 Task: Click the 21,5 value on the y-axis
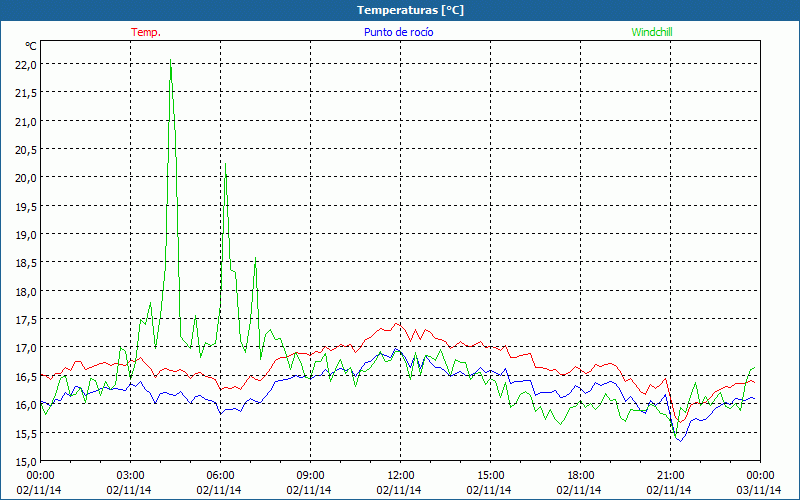(x=26, y=93)
